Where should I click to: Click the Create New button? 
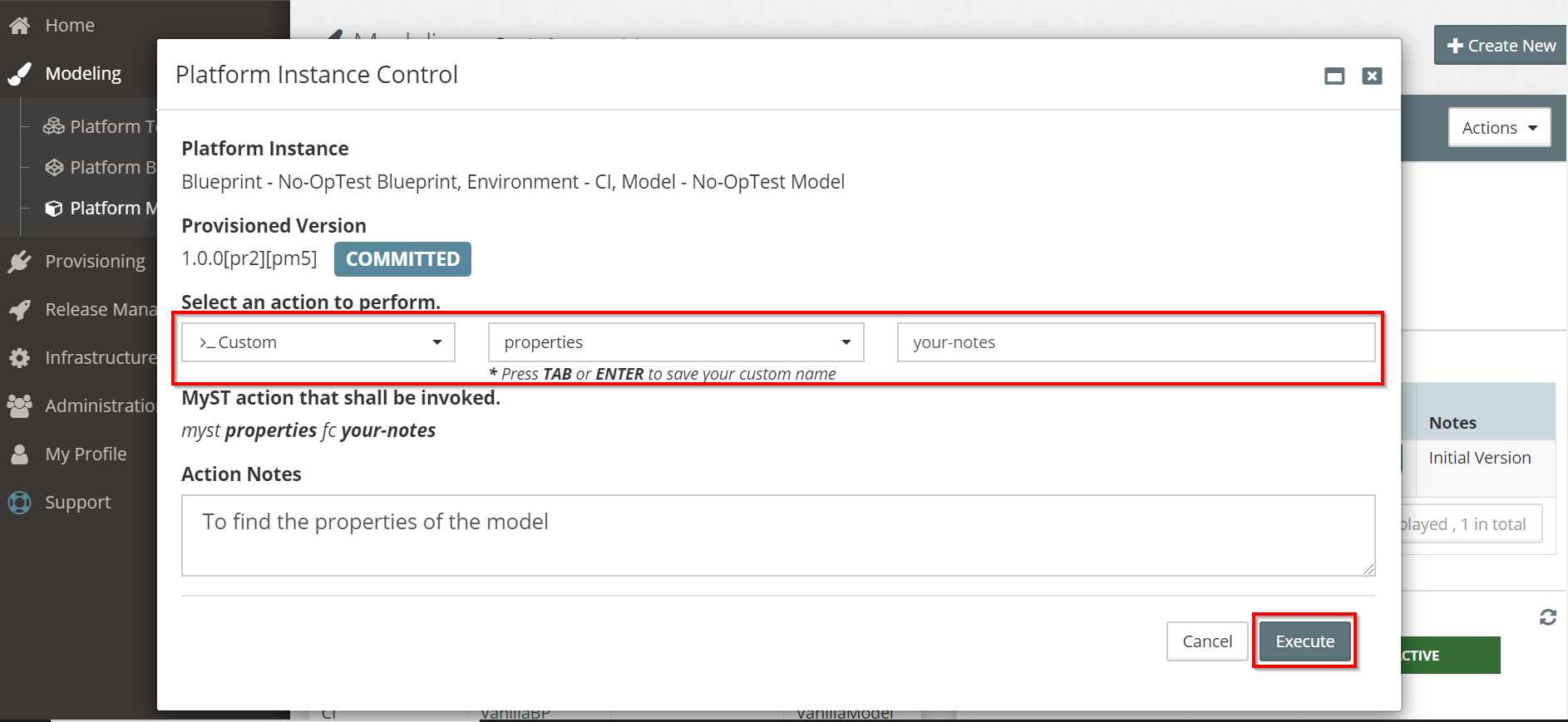point(1501,46)
